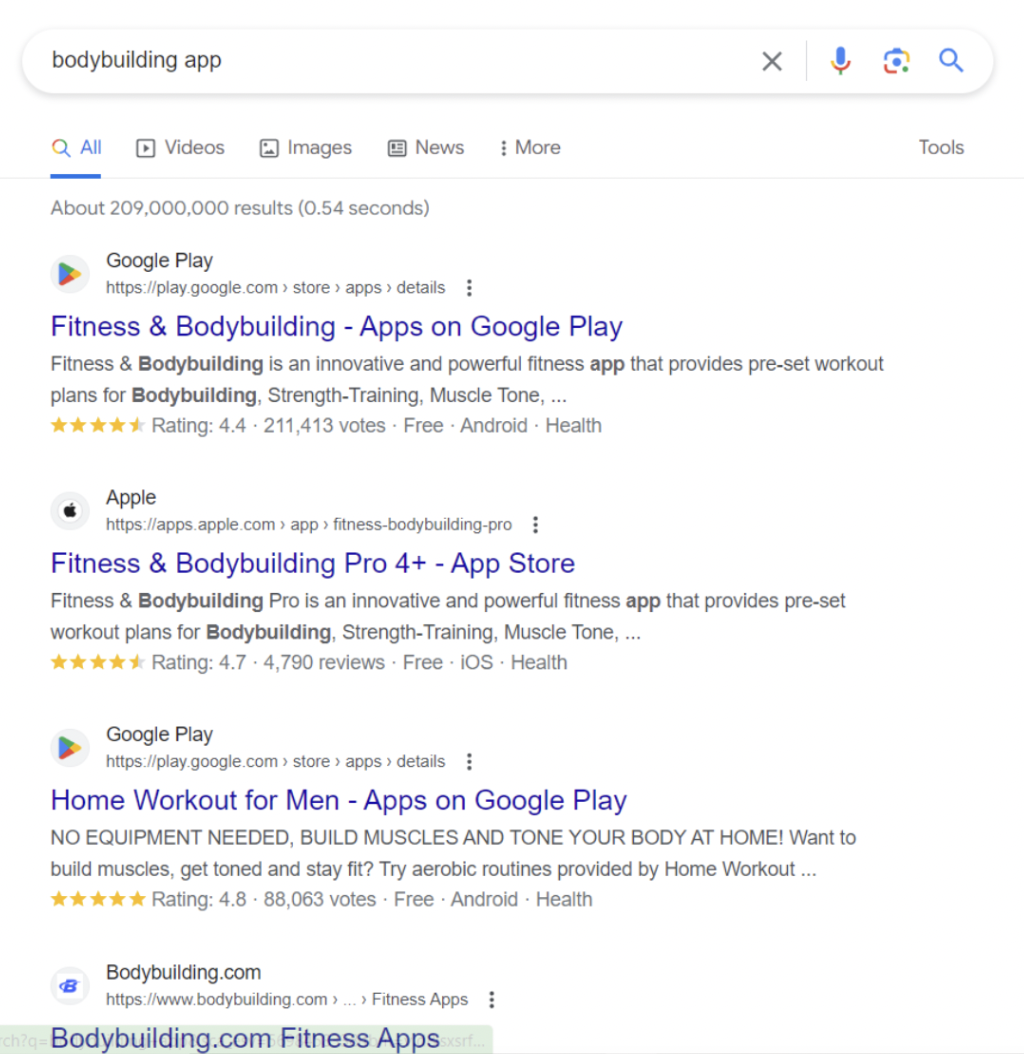Click Bodybuilding.com site favicon

click(x=70, y=985)
